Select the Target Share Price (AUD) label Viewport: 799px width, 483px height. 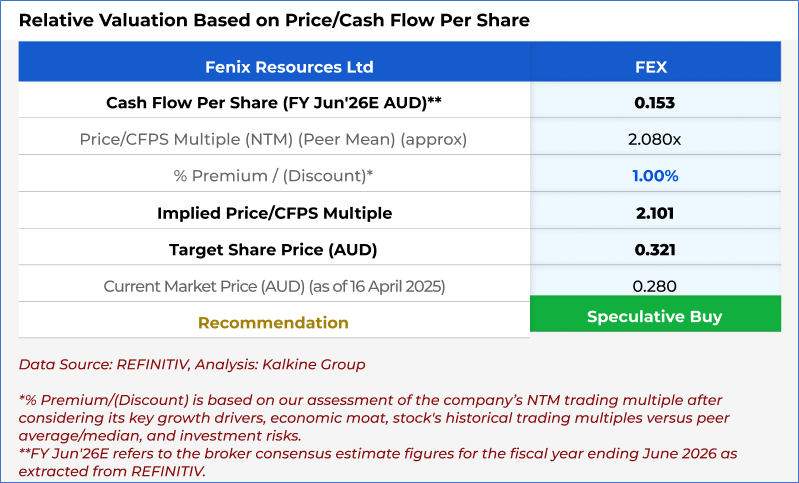click(x=274, y=249)
